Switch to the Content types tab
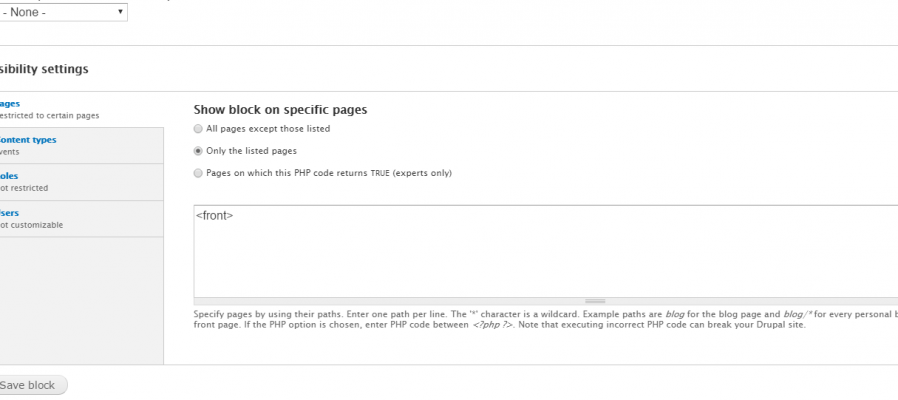Screen dimensions: 898x400 click(x=27, y=140)
